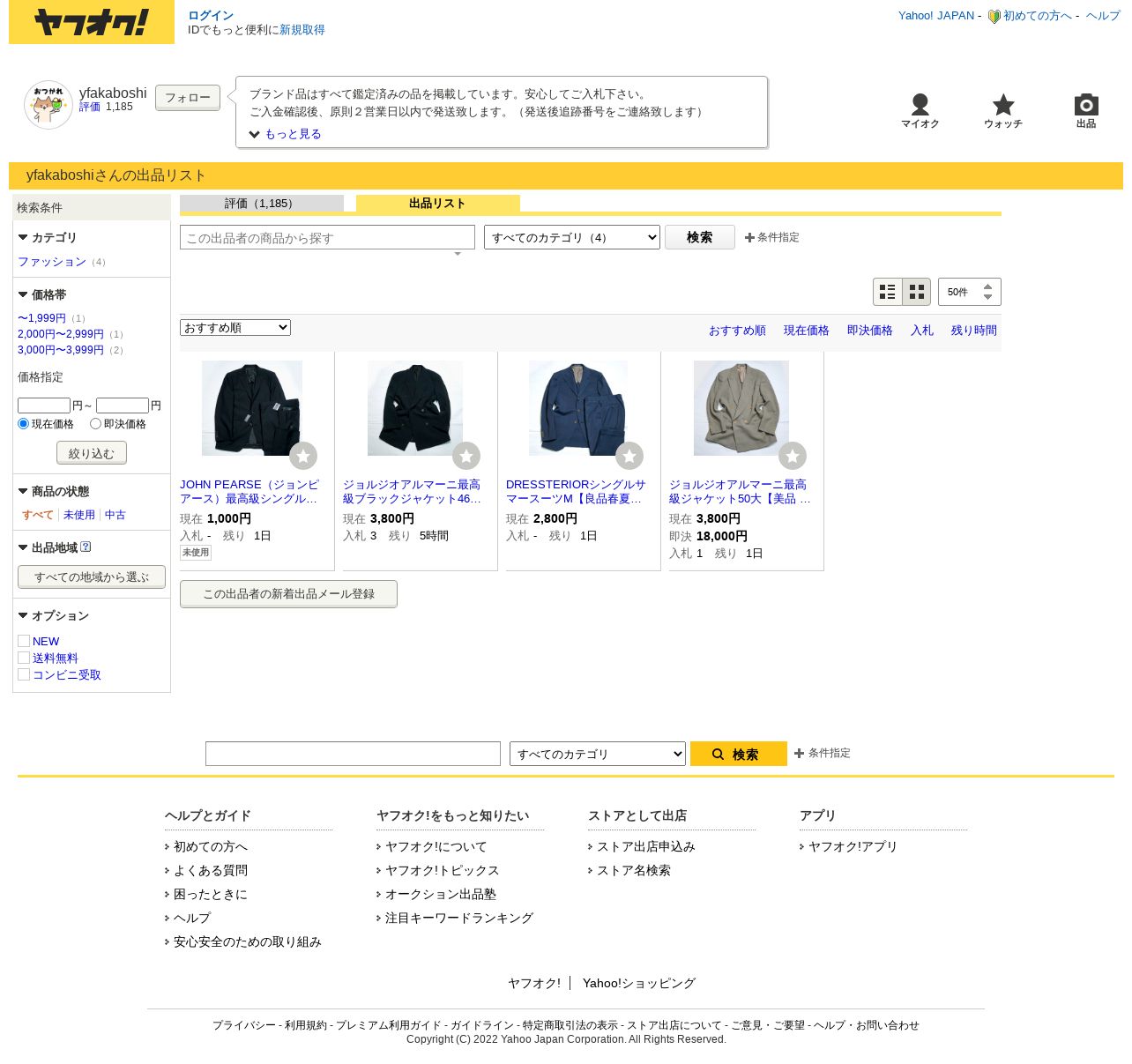Sort by 即決価格

click(870, 331)
